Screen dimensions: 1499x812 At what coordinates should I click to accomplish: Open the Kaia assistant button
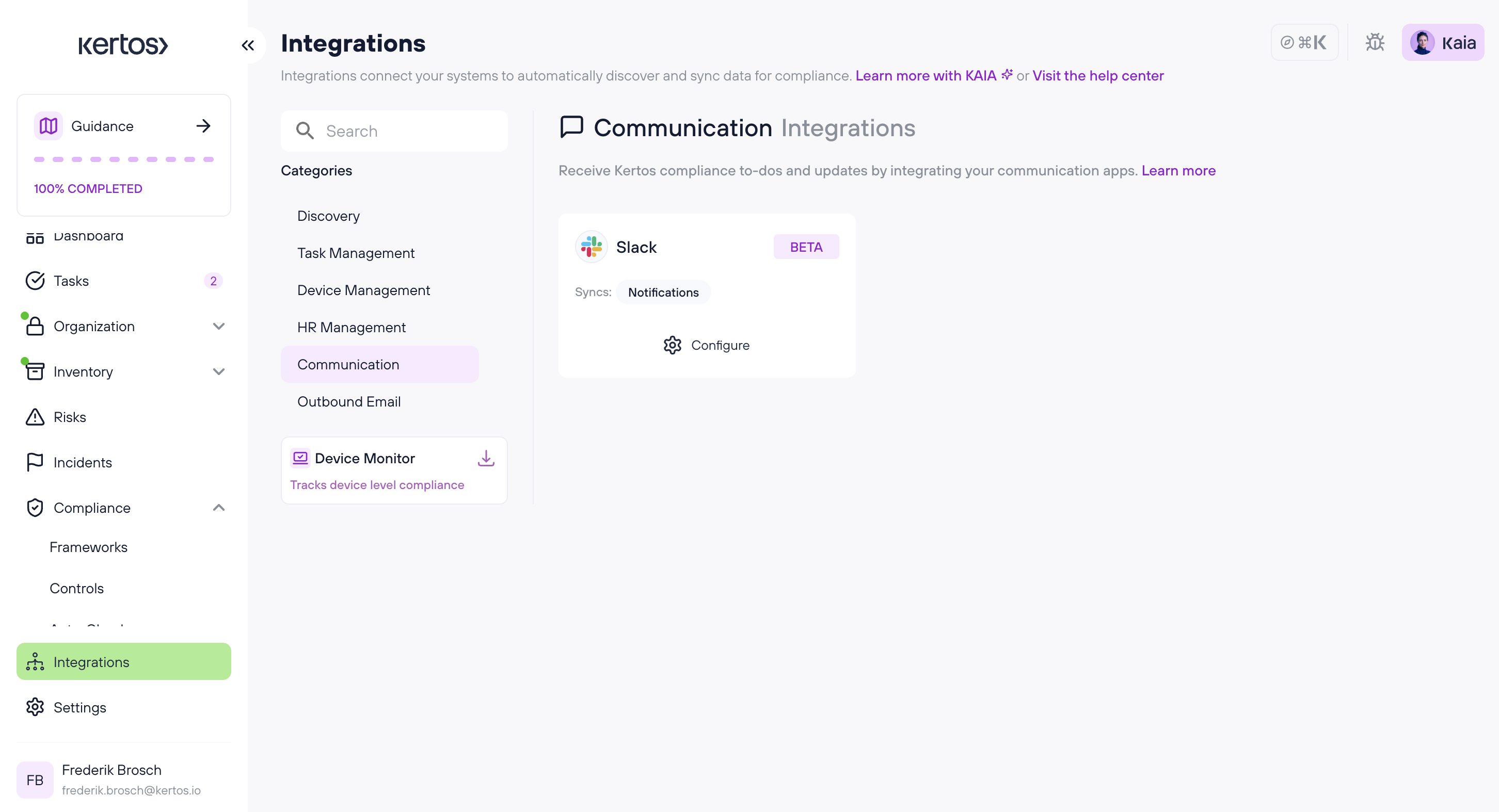(1442, 42)
